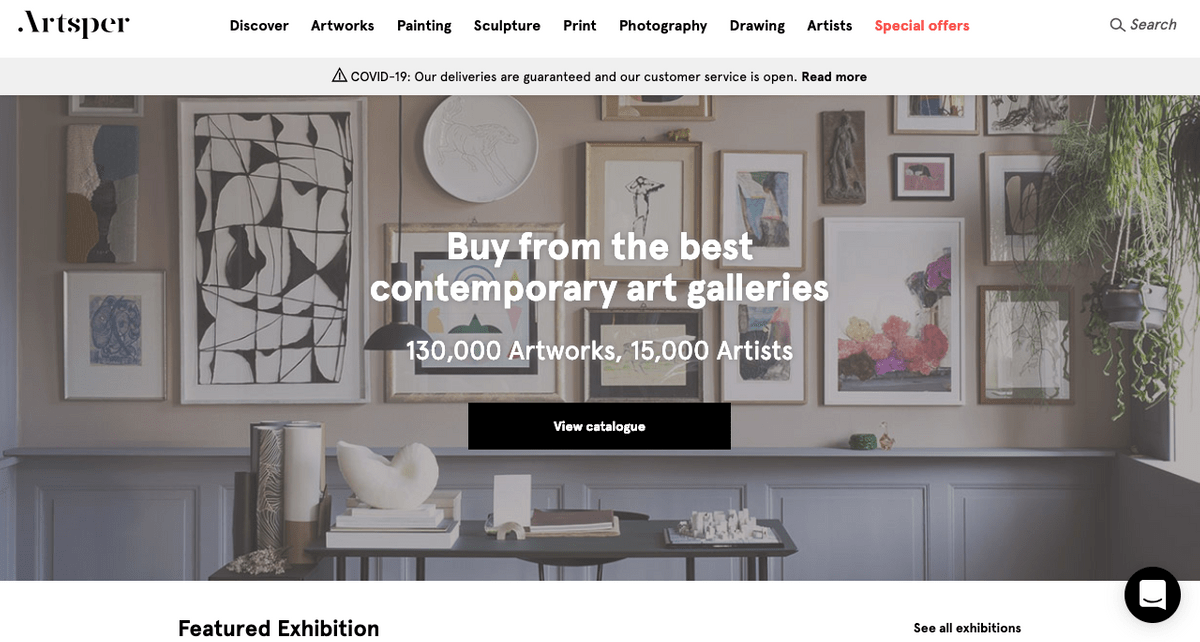Select Sculpture in the navigation
This screenshot has width=1200, height=642.
point(507,26)
